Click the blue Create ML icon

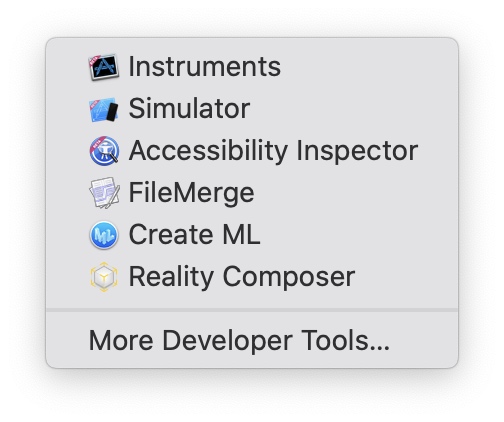pyautogui.click(x=104, y=235)
